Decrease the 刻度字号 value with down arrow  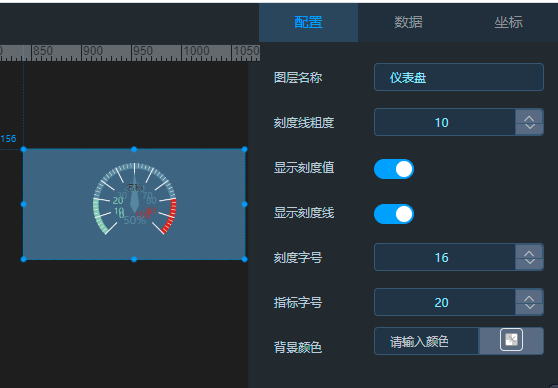[529, 262]
